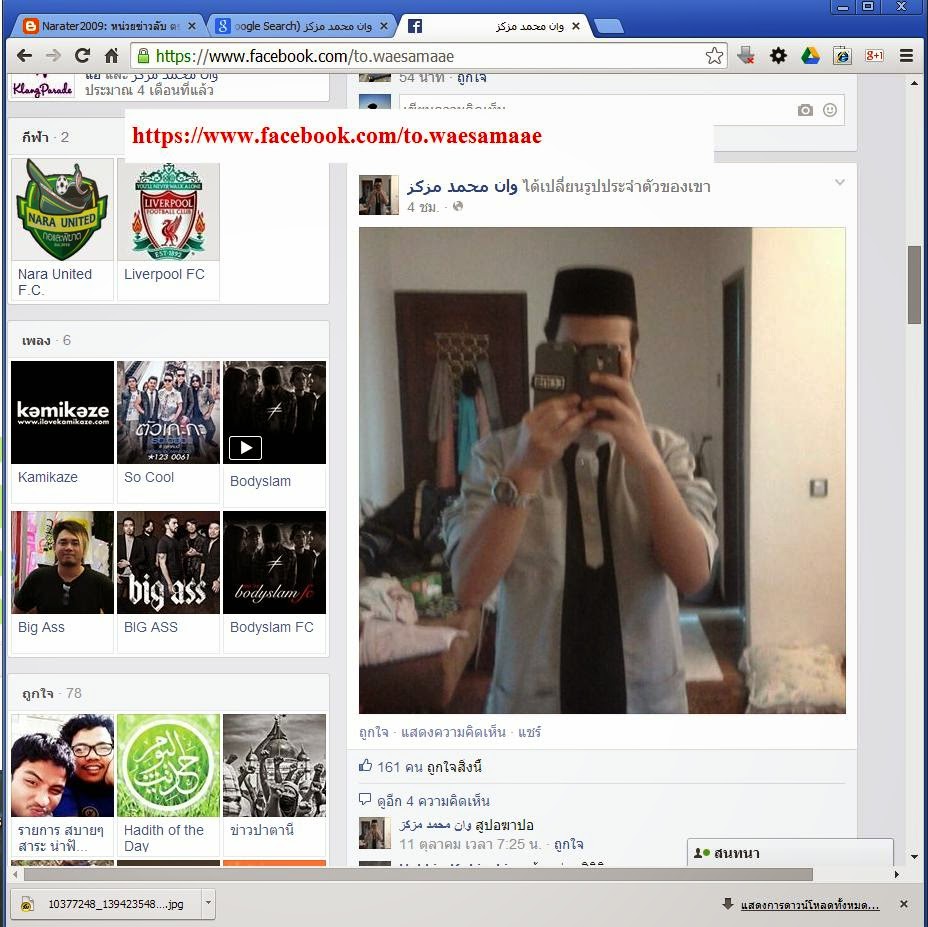Close the downloads bar
This screenshot has width=928, height=927.
pyautogui.click(x=903, y=904)
